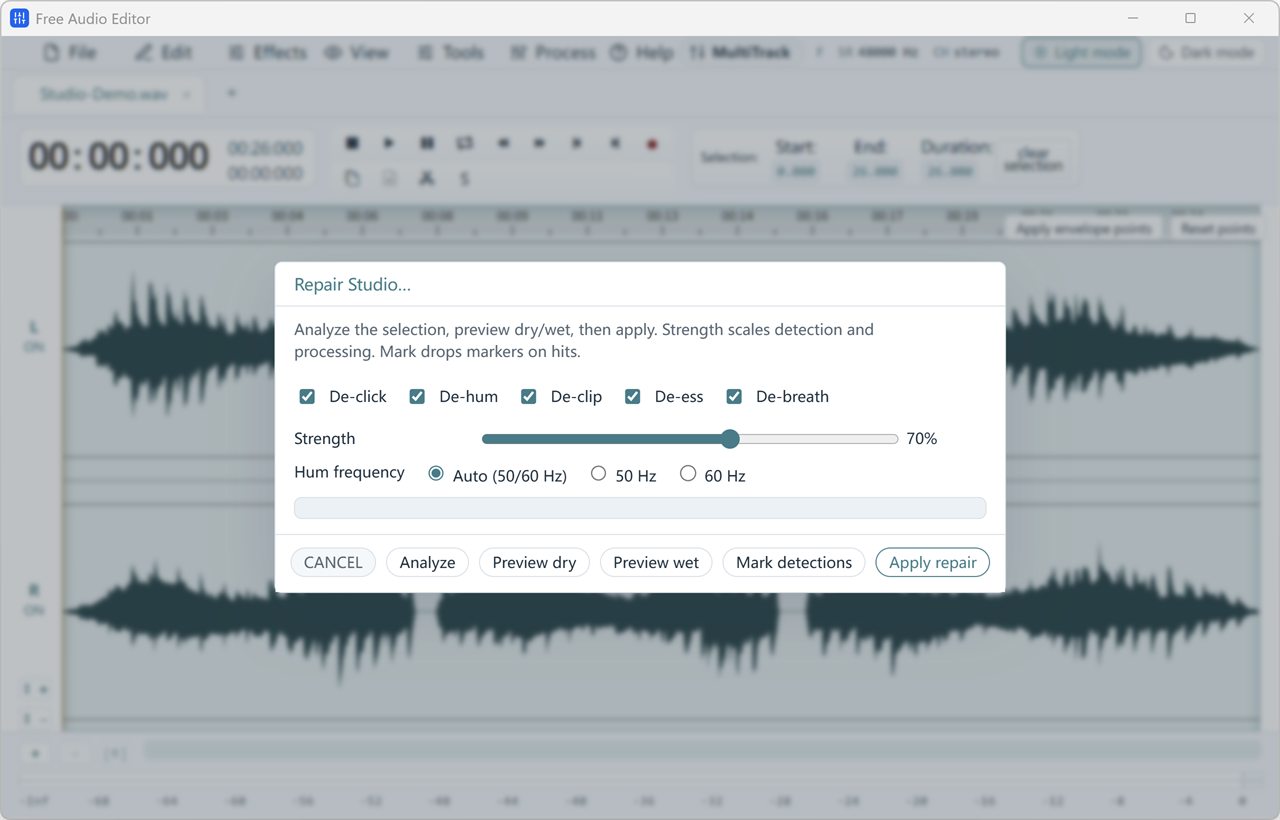
Task: Click the scissors Cut icon
Action: coord(427,178)
